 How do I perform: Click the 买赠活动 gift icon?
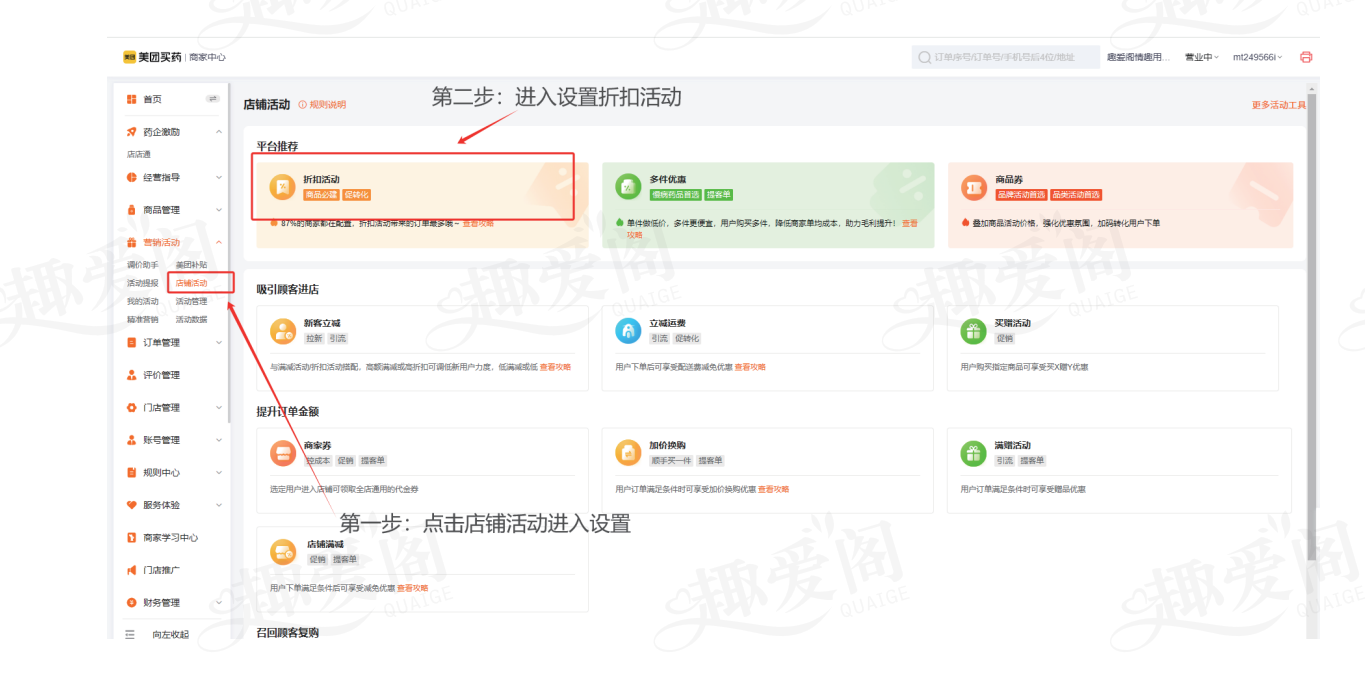(973, 331)
